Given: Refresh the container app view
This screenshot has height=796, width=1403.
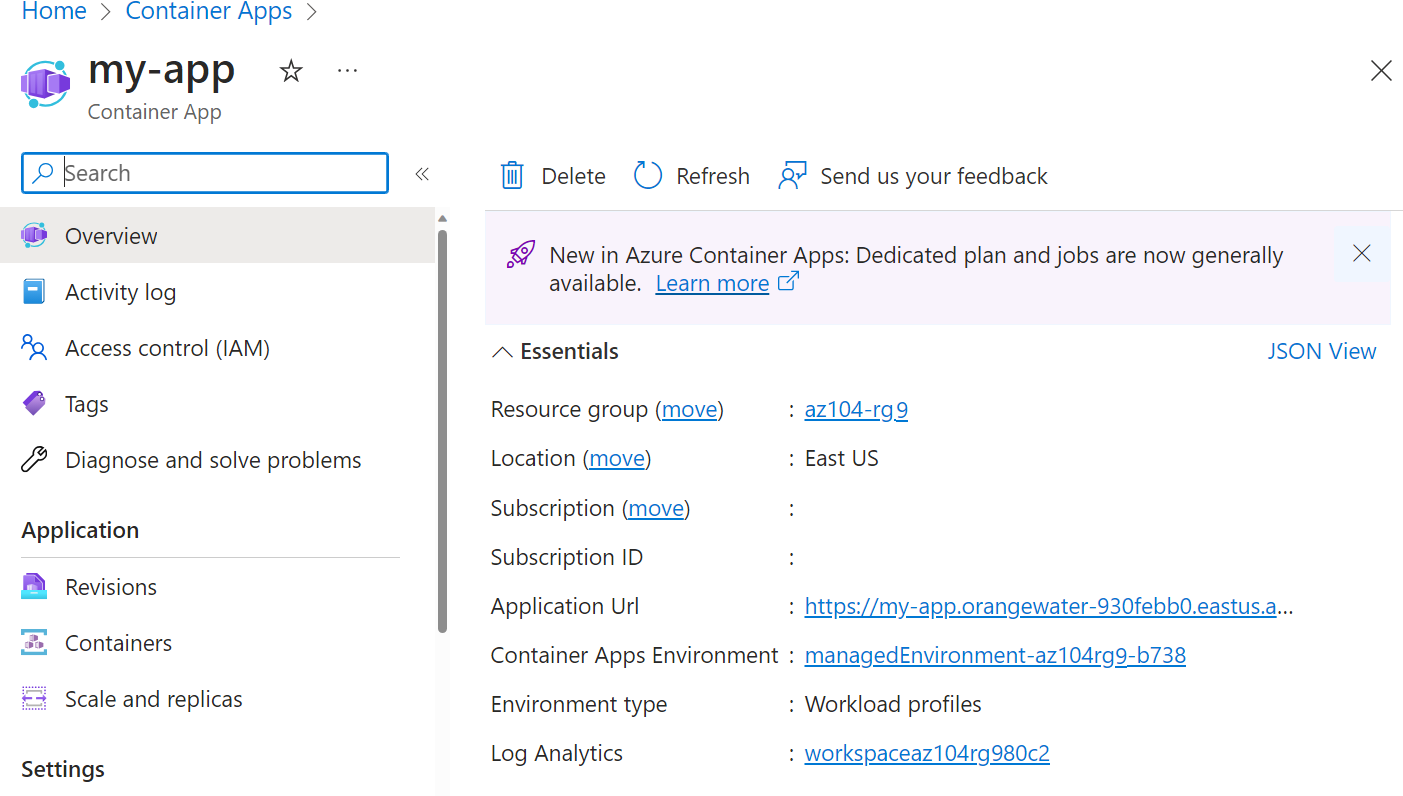Looking at the screenshot, I should (691, 175).
